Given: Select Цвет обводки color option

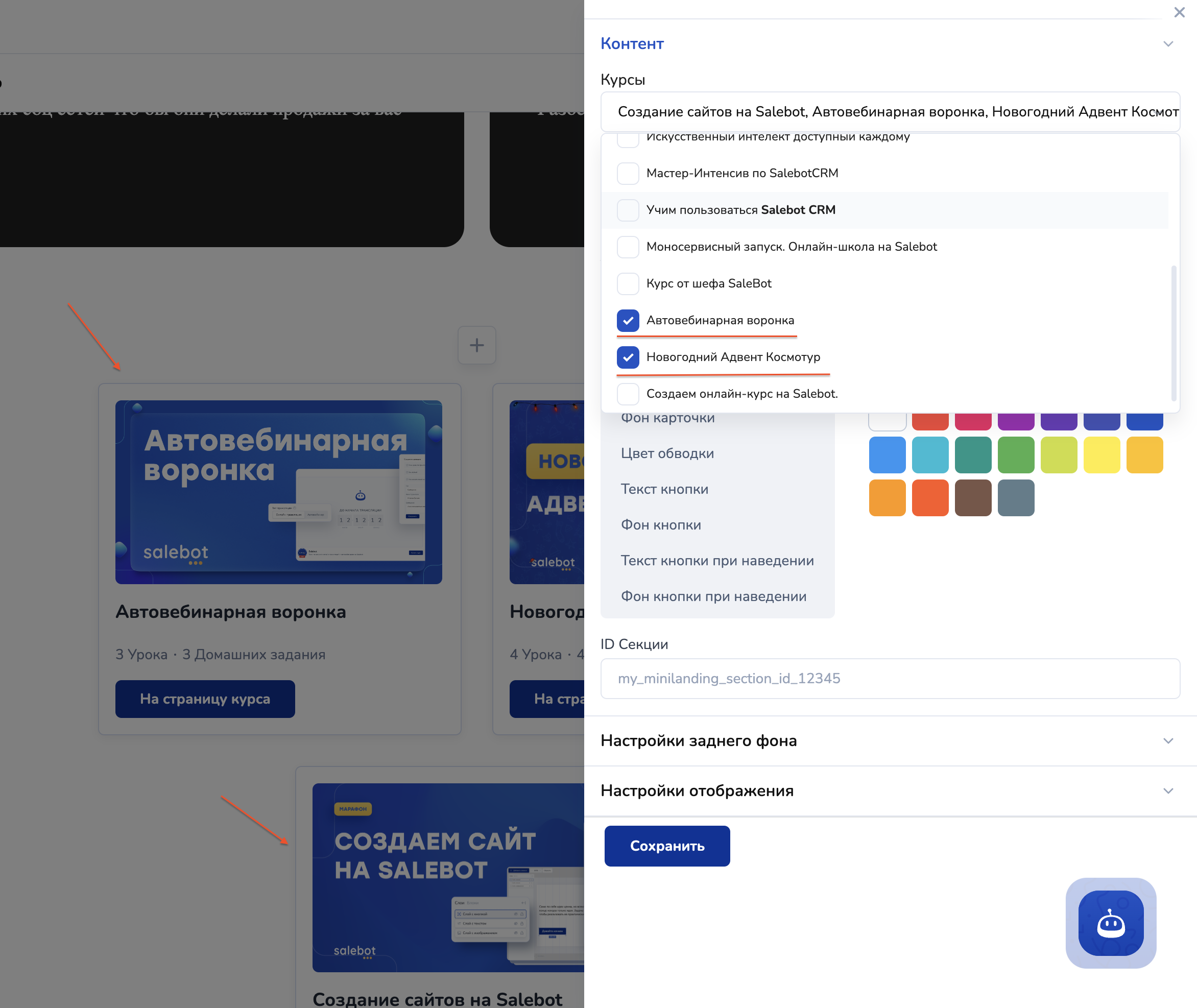Looking at the screenshot, I should pyautogui.click(x=667, y=454).
